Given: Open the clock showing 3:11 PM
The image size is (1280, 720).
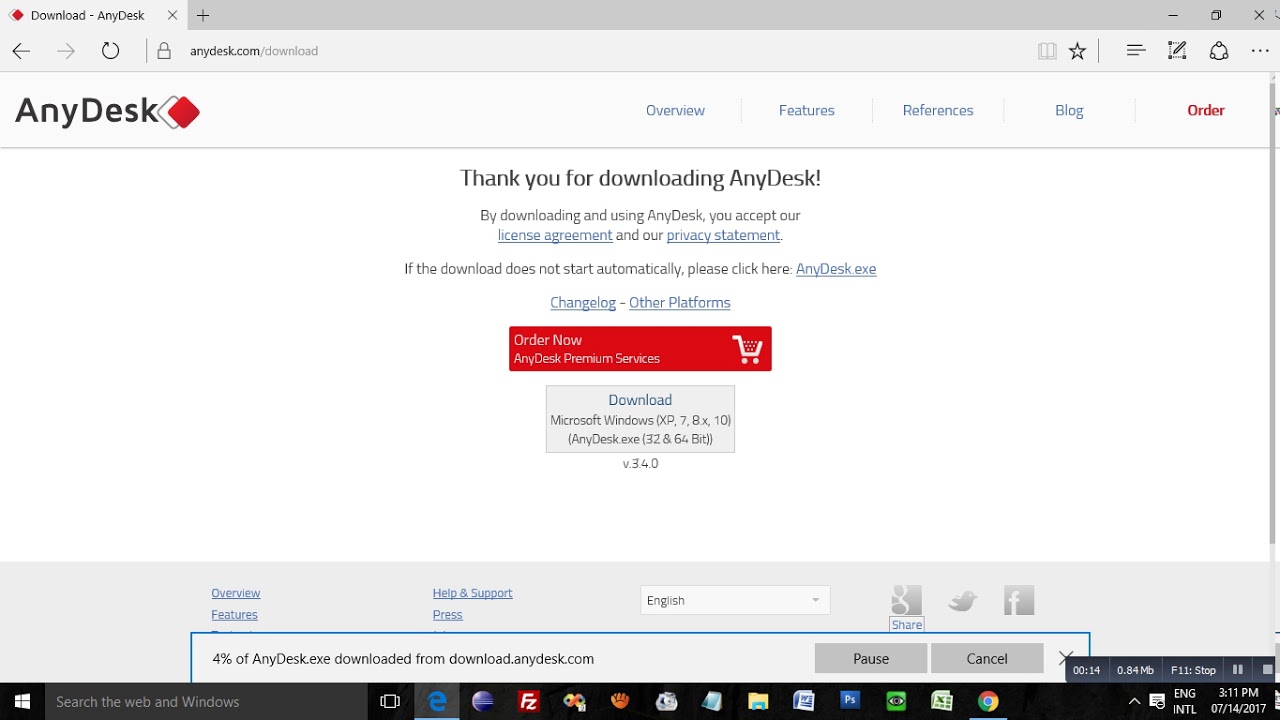Looking at the screenshot, I should pos(1239,701).
